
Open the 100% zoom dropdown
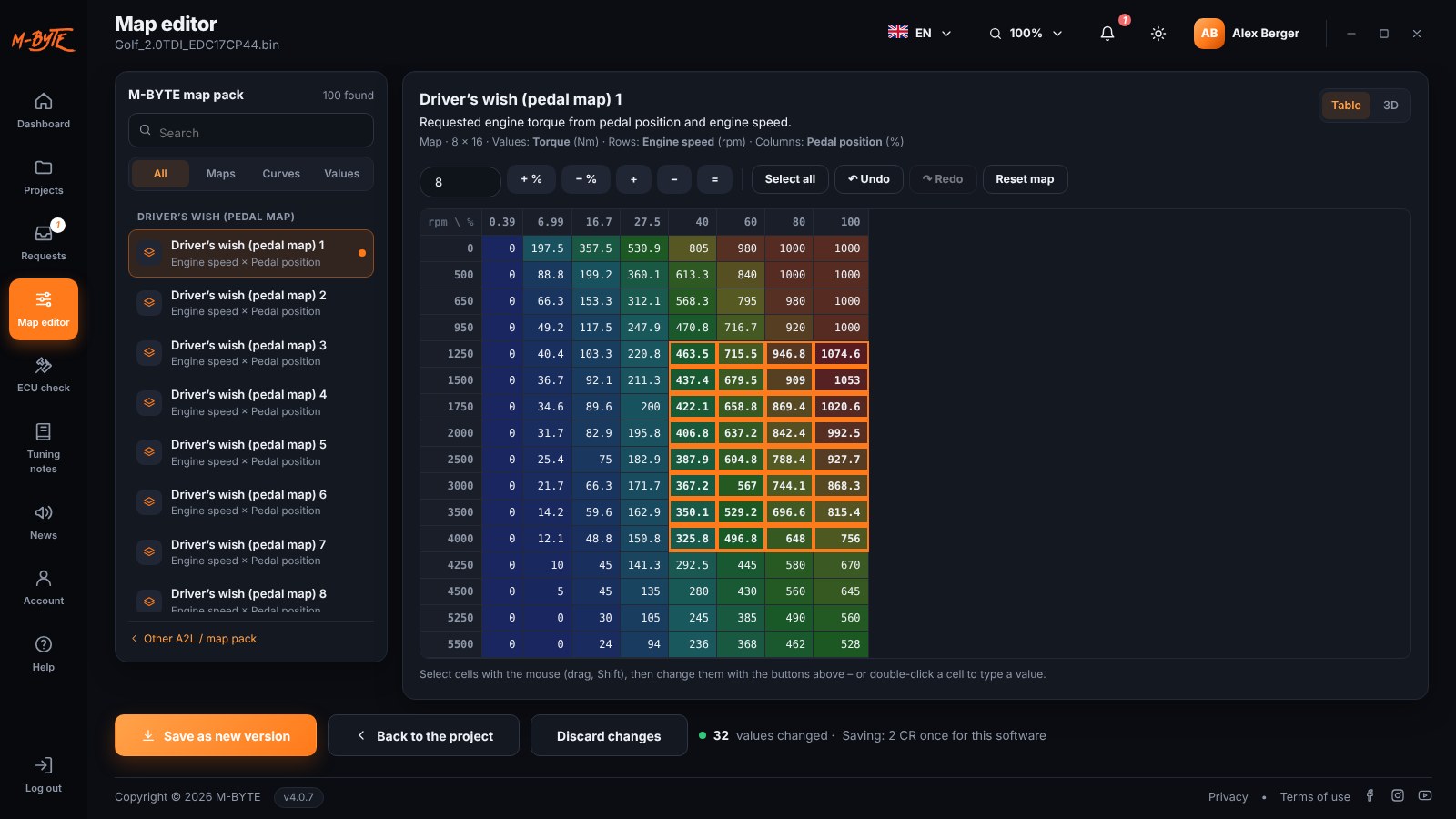[1026, 33]
